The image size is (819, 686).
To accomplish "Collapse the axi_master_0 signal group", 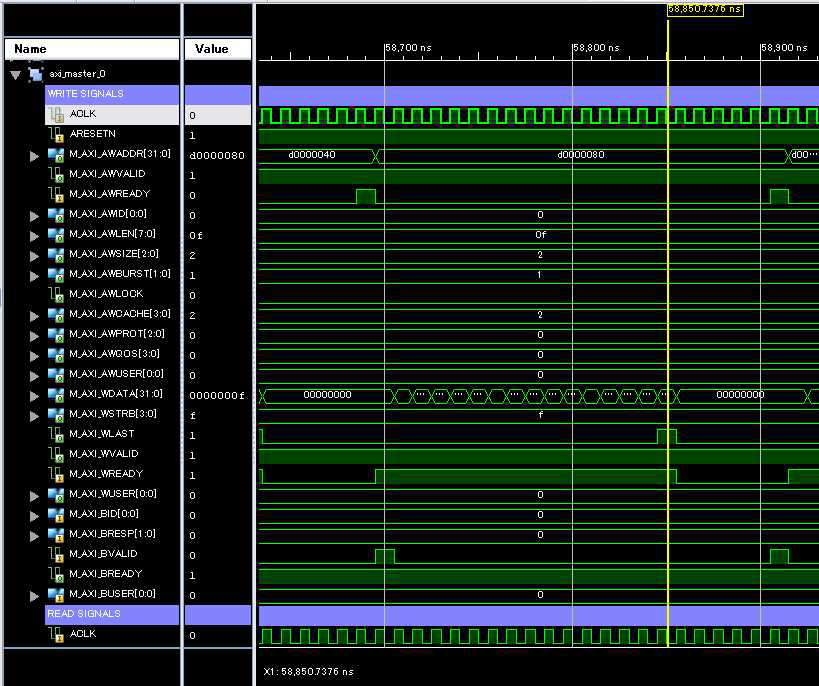I will point(13,73).
